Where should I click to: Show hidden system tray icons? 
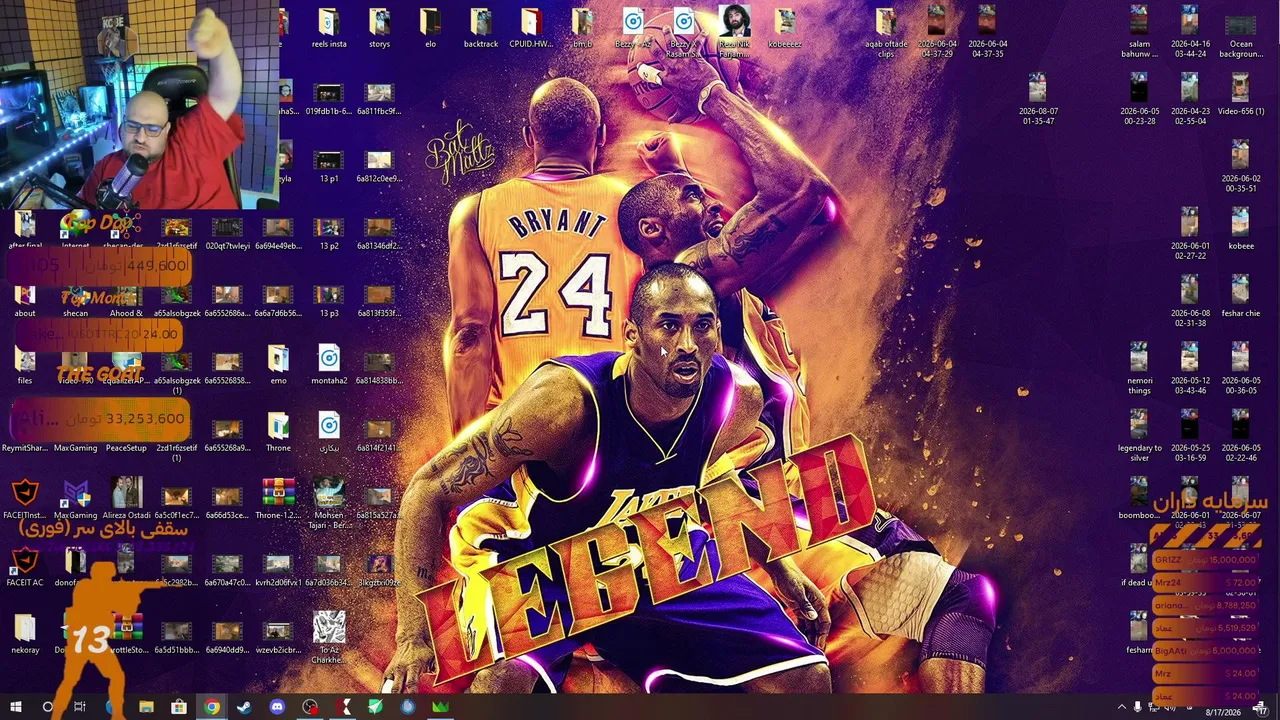point(1121,707)
